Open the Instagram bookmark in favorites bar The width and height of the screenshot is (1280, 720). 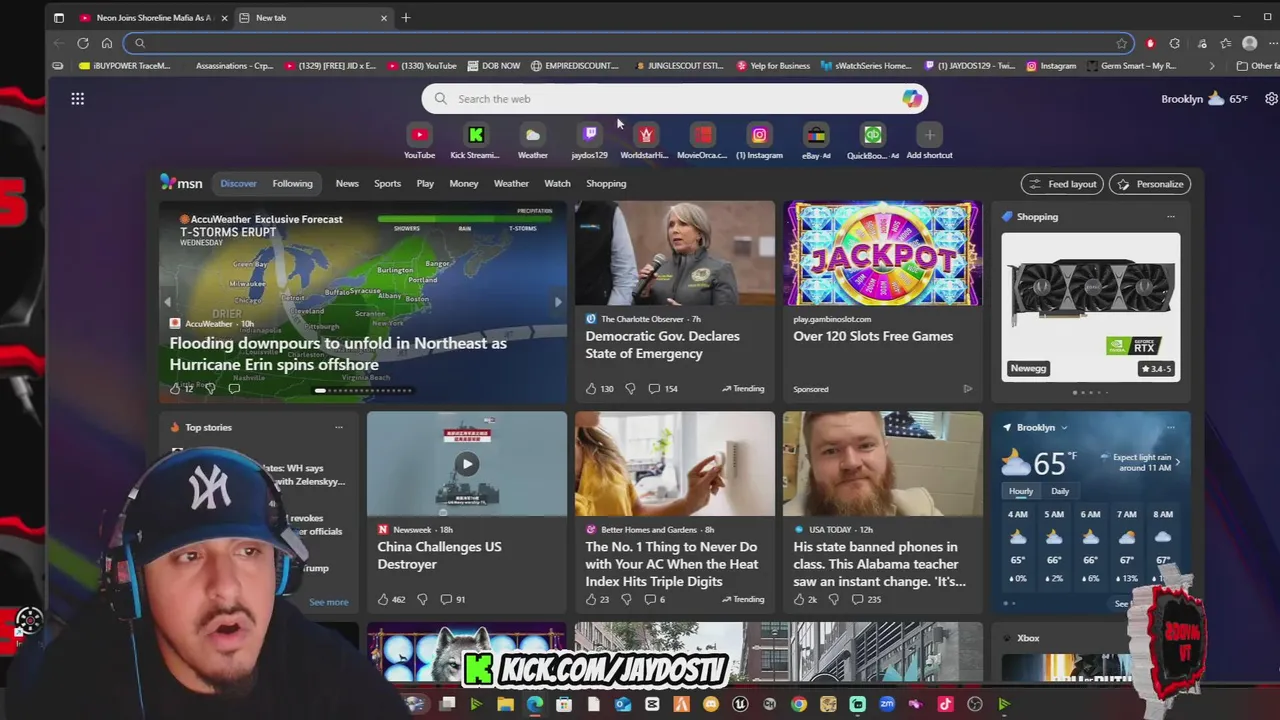(x=1051, y=66)
